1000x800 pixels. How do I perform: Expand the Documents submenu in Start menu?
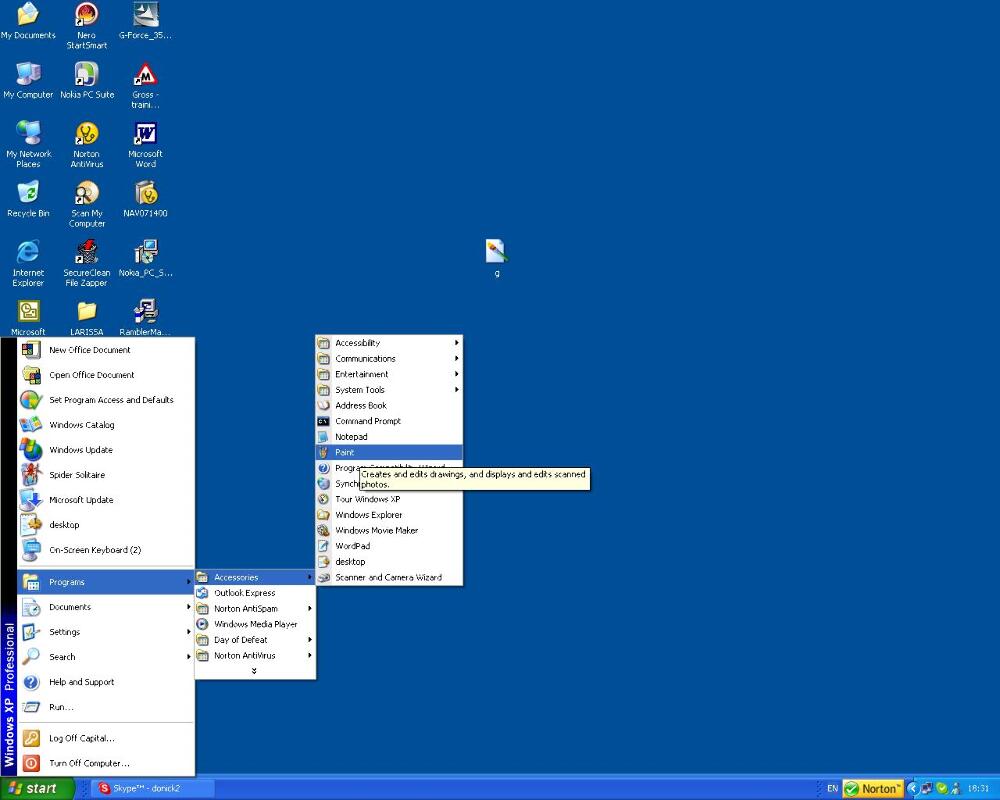click(106, 607)
